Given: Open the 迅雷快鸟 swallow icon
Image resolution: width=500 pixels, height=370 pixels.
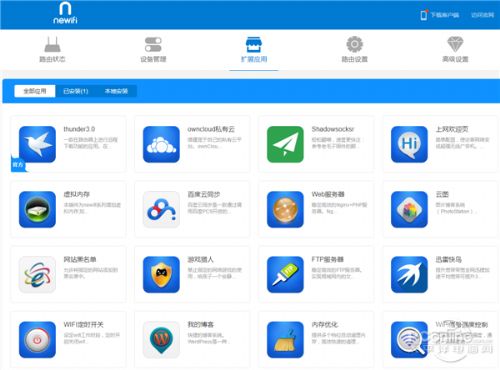Looking at the screenshot, I should pos(409,274).
